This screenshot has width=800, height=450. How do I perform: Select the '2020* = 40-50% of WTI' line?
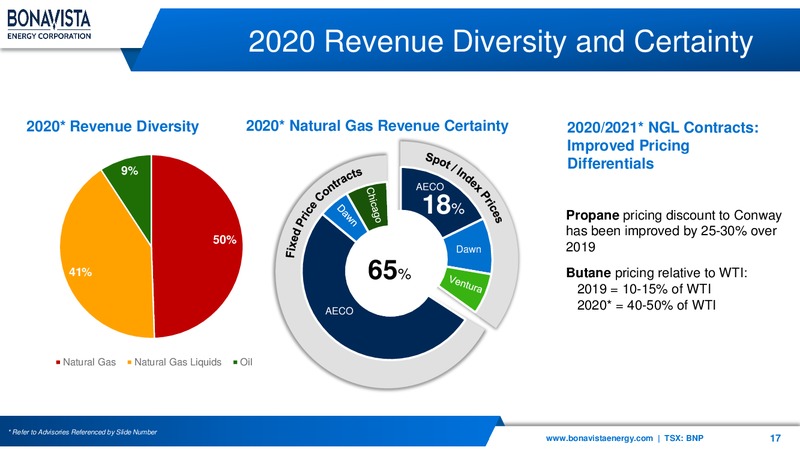[646, 305]
